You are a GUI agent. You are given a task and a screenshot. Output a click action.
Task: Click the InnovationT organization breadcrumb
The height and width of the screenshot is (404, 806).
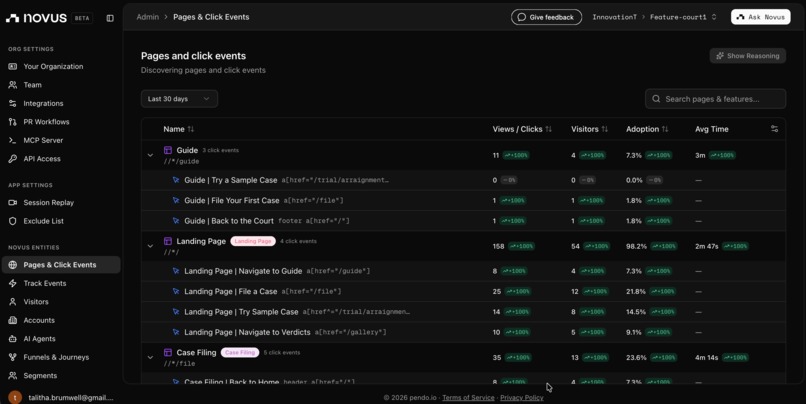point(614,17)
